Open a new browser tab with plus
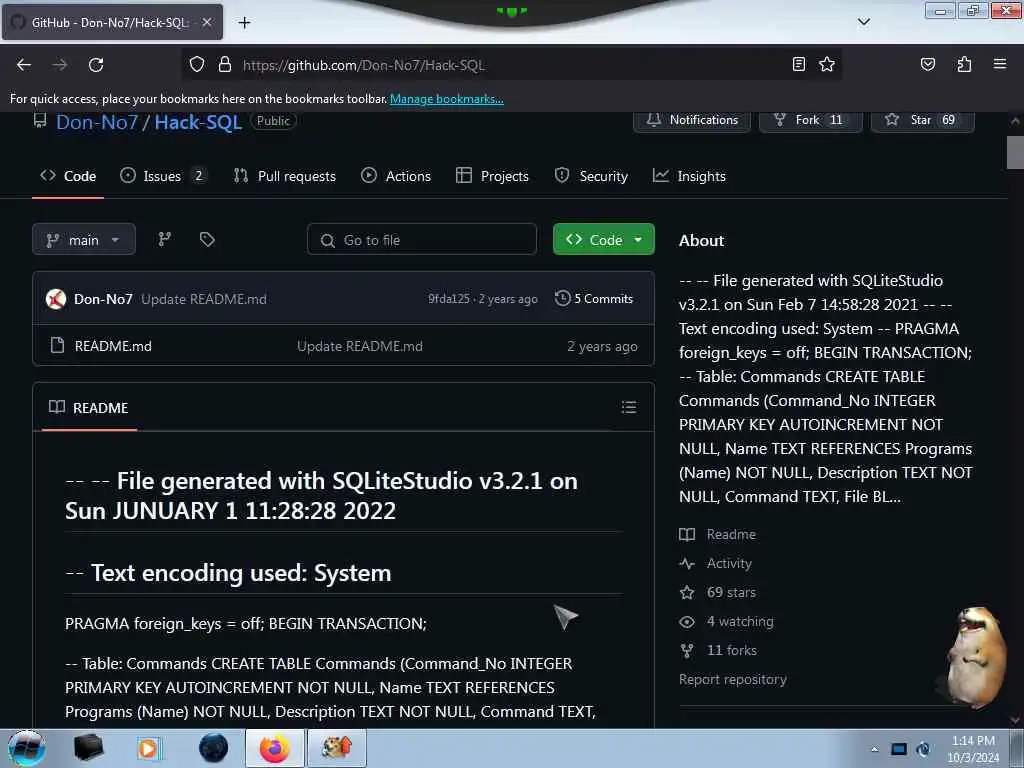 click(x=244, y=23)
